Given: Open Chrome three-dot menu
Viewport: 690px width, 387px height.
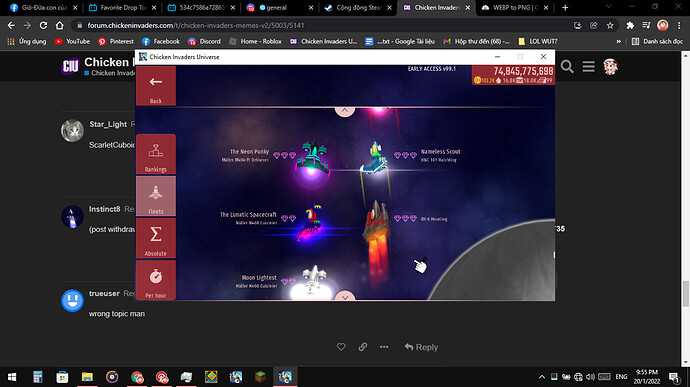Looking at the screenshot, I should pos(679,26).
